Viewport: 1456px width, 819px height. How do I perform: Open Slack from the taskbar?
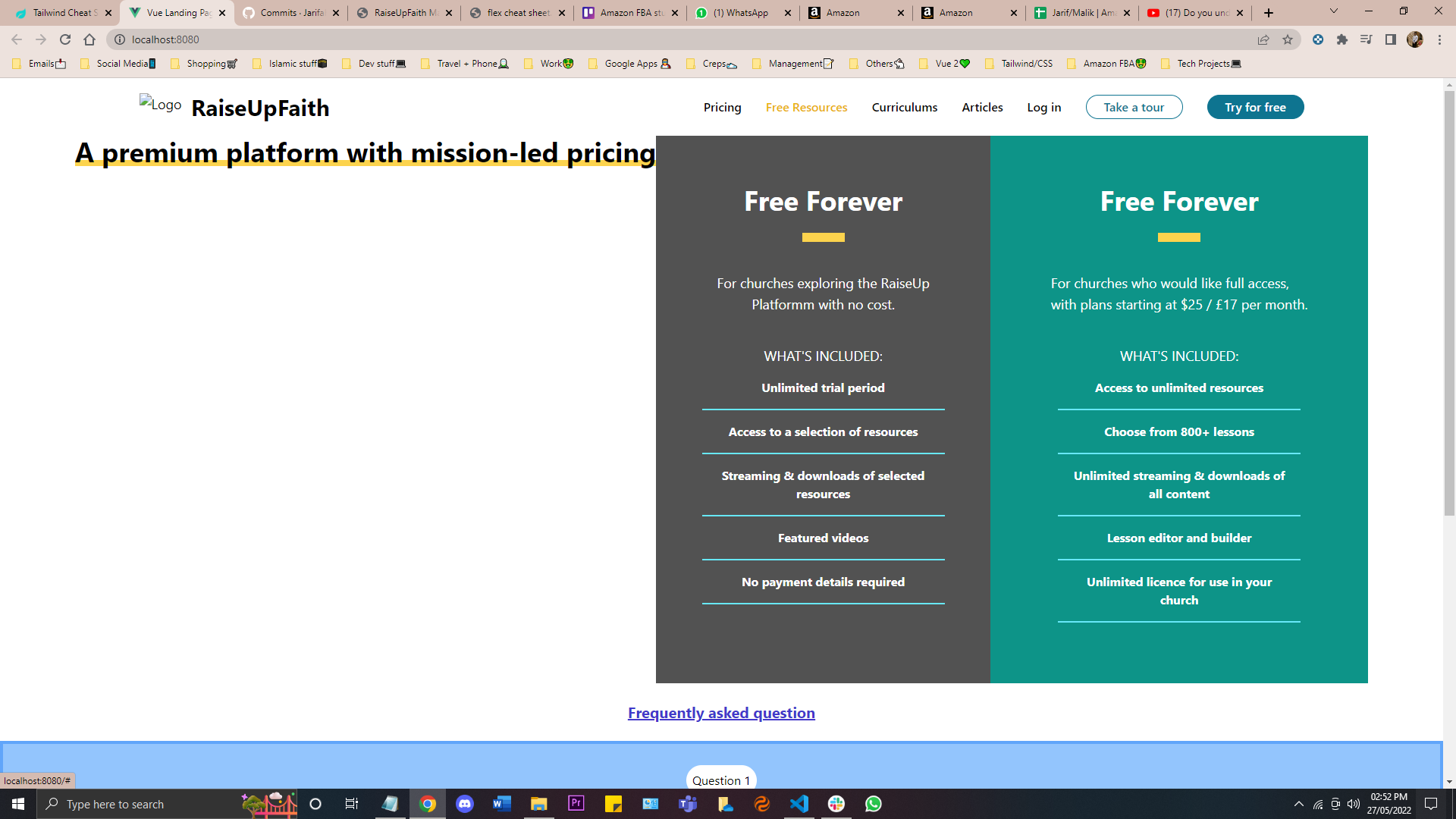pyautogui.click(x=836, y=804)
